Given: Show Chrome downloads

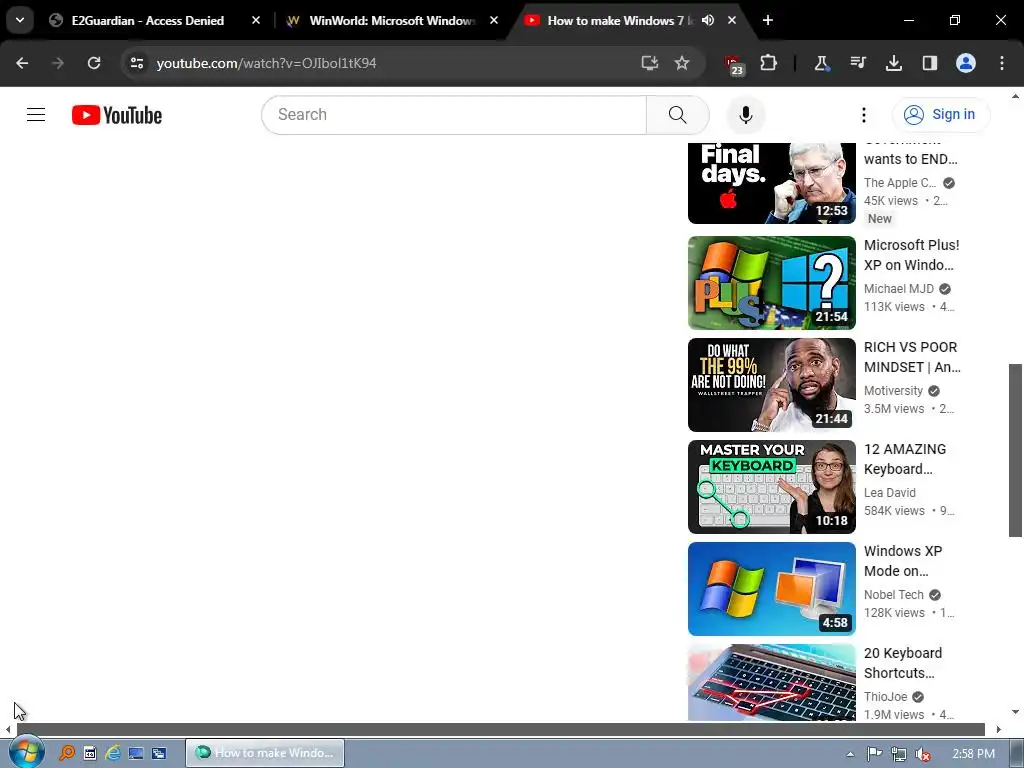Looking at the screenshot, I should click(x=893, y=63).
